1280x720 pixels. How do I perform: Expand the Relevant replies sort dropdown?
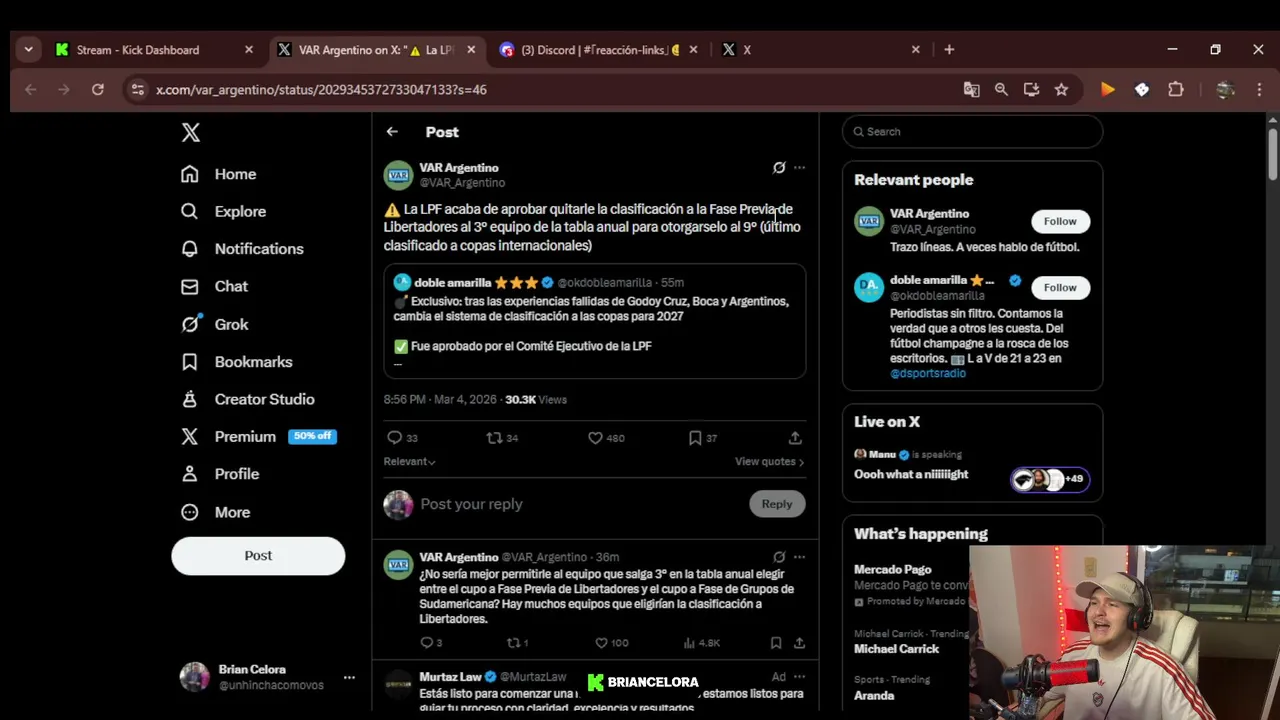pyautogui.click(x=409, y=462)
